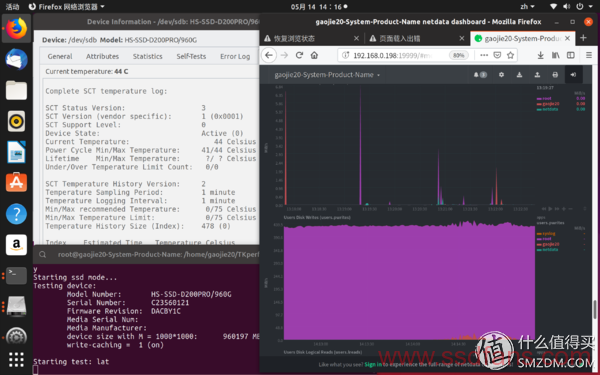Open the Firefox 网络浏览器 app menu

click(67, 7)
